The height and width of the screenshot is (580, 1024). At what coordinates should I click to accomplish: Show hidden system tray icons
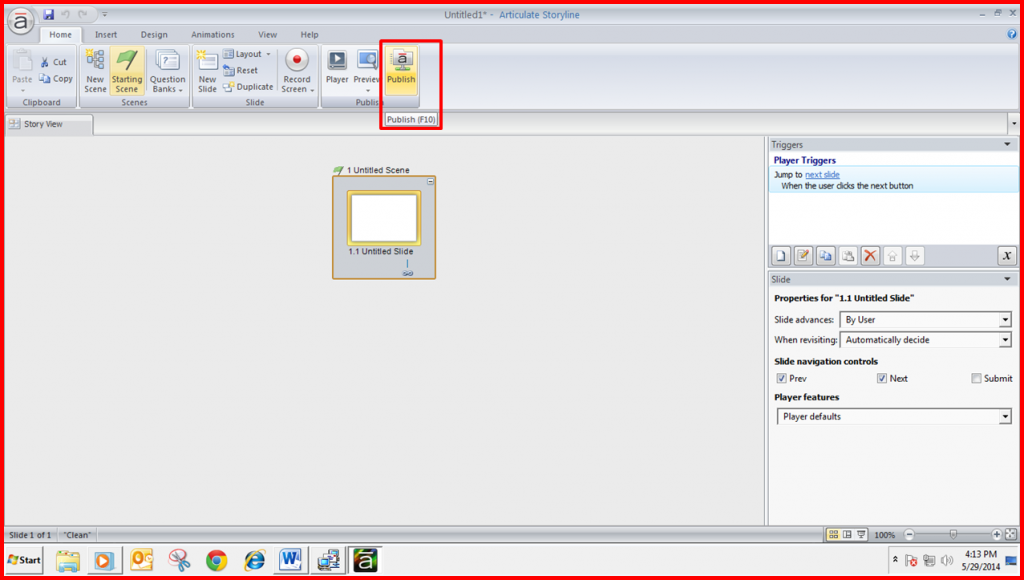[x=895, y=560]
